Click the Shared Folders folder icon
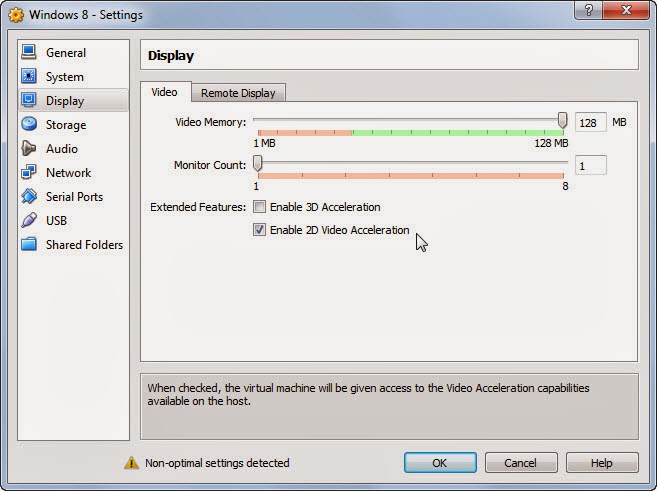 pyautogui.click(x=28, y=244)
